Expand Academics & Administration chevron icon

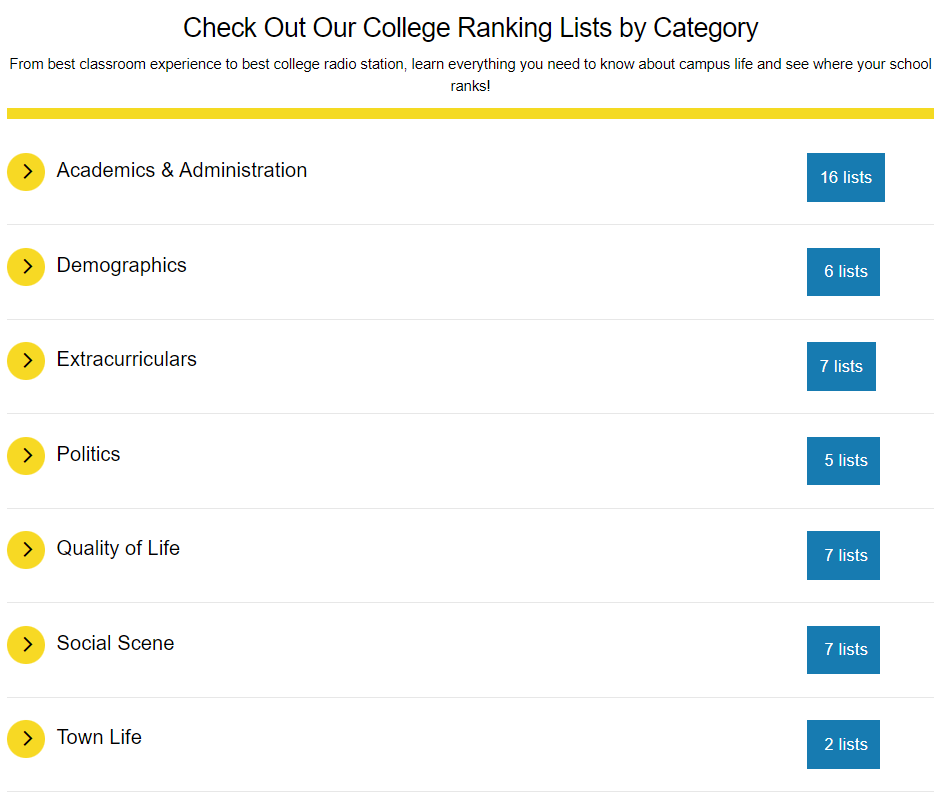(26, 172)
